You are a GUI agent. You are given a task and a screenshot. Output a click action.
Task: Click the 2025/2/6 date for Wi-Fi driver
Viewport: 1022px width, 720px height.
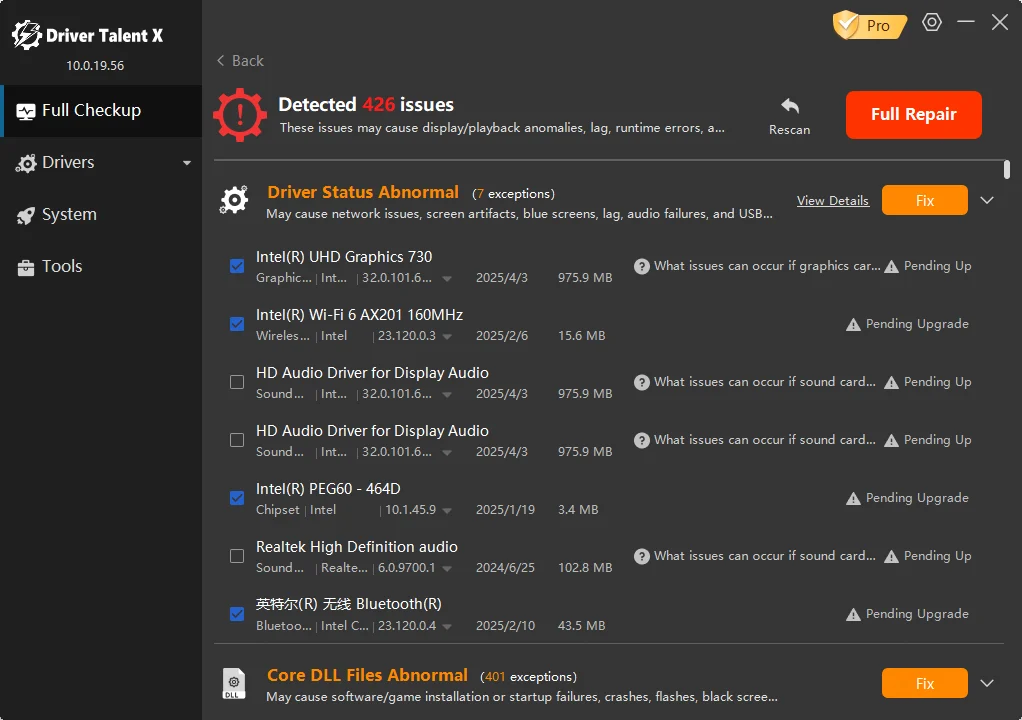point(502,336)
